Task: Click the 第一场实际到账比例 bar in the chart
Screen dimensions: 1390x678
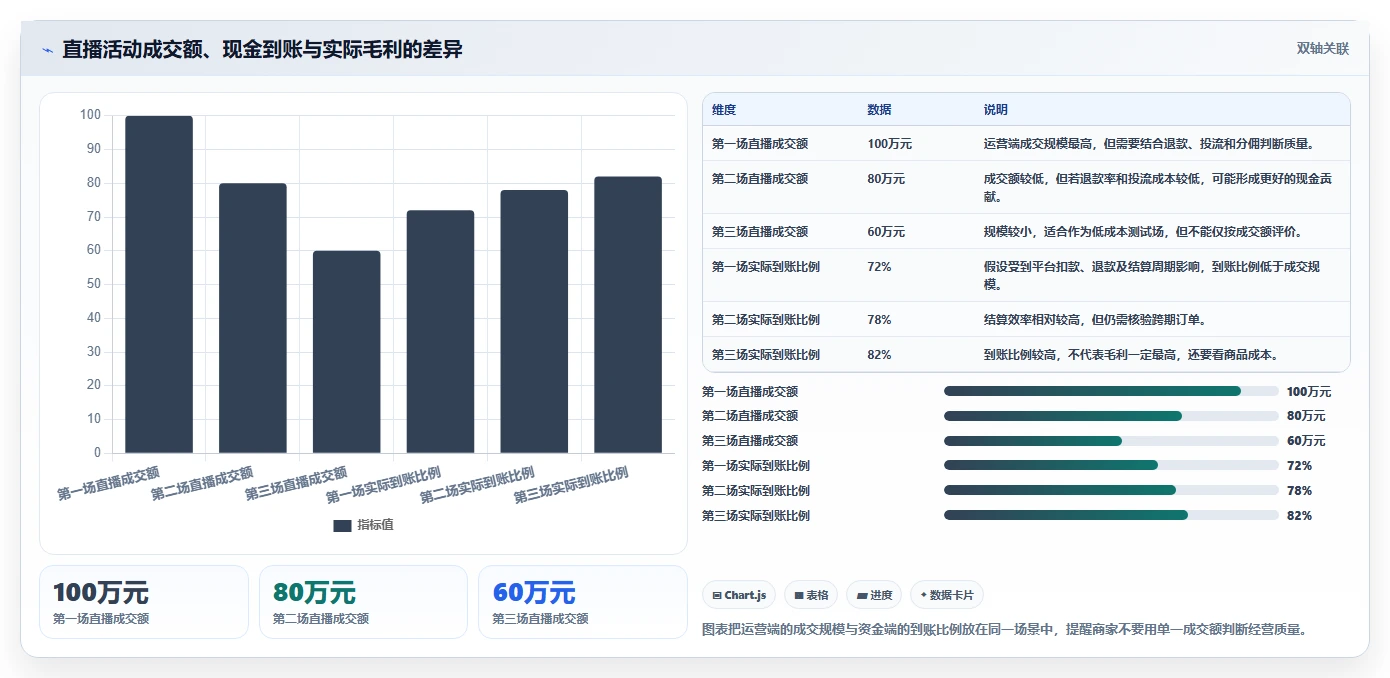Action: point(440,332)
